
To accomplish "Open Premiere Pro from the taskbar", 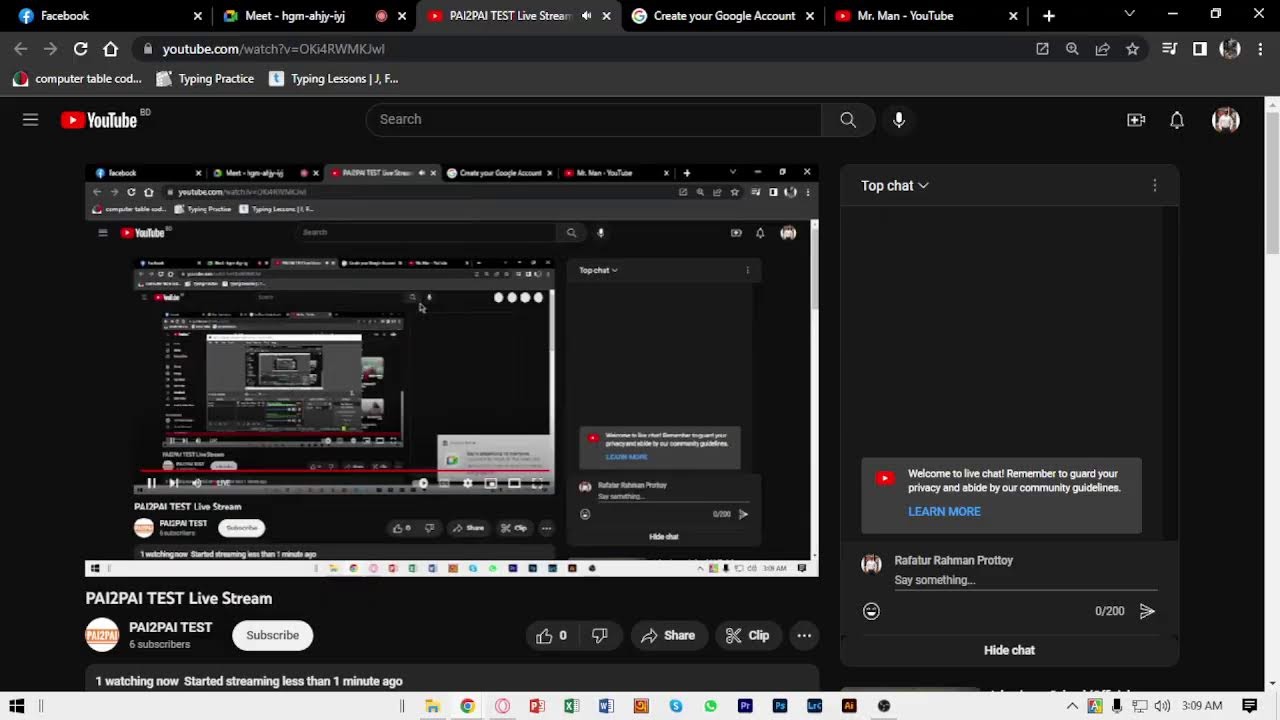I will point(745,706).
